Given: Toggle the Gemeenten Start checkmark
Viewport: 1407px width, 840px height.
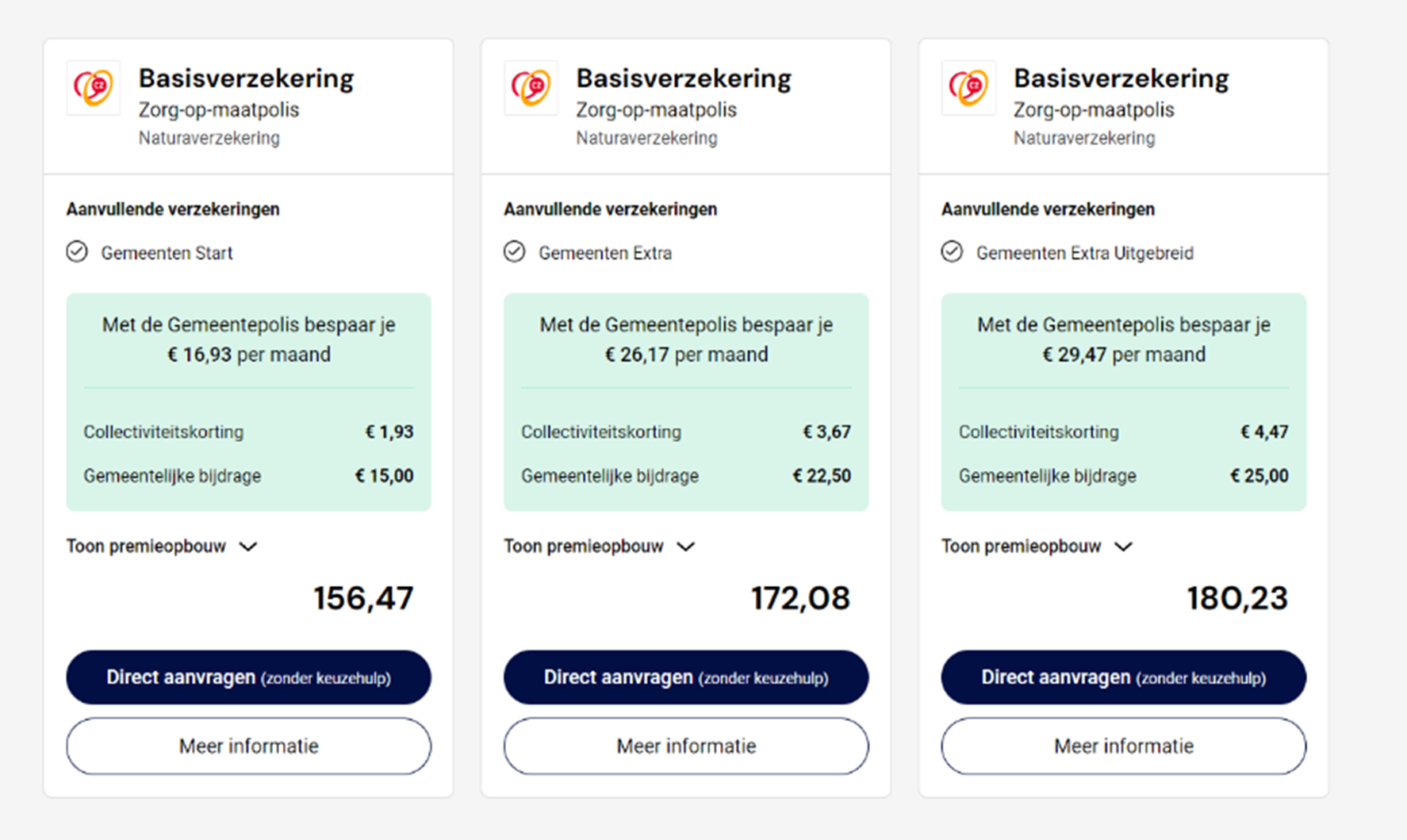Looking at the screenshot, I should click(77, 252).
